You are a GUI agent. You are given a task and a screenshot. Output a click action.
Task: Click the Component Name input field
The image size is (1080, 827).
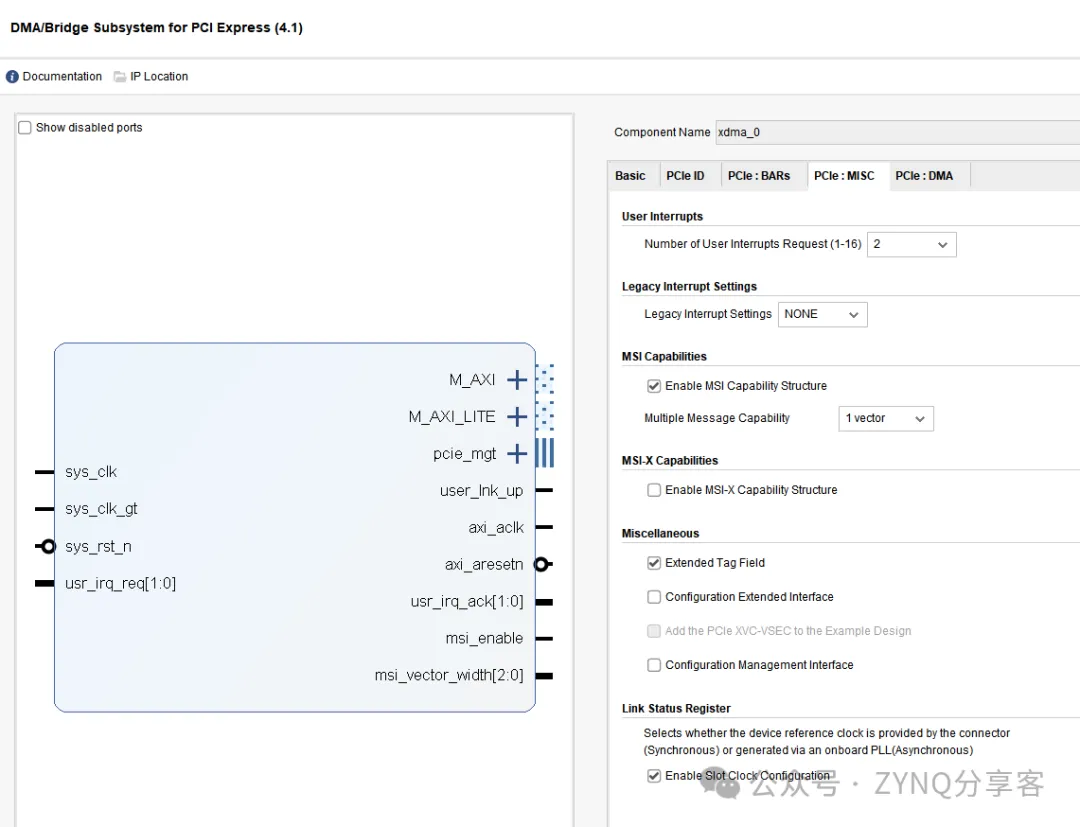(x=896, y=132)
